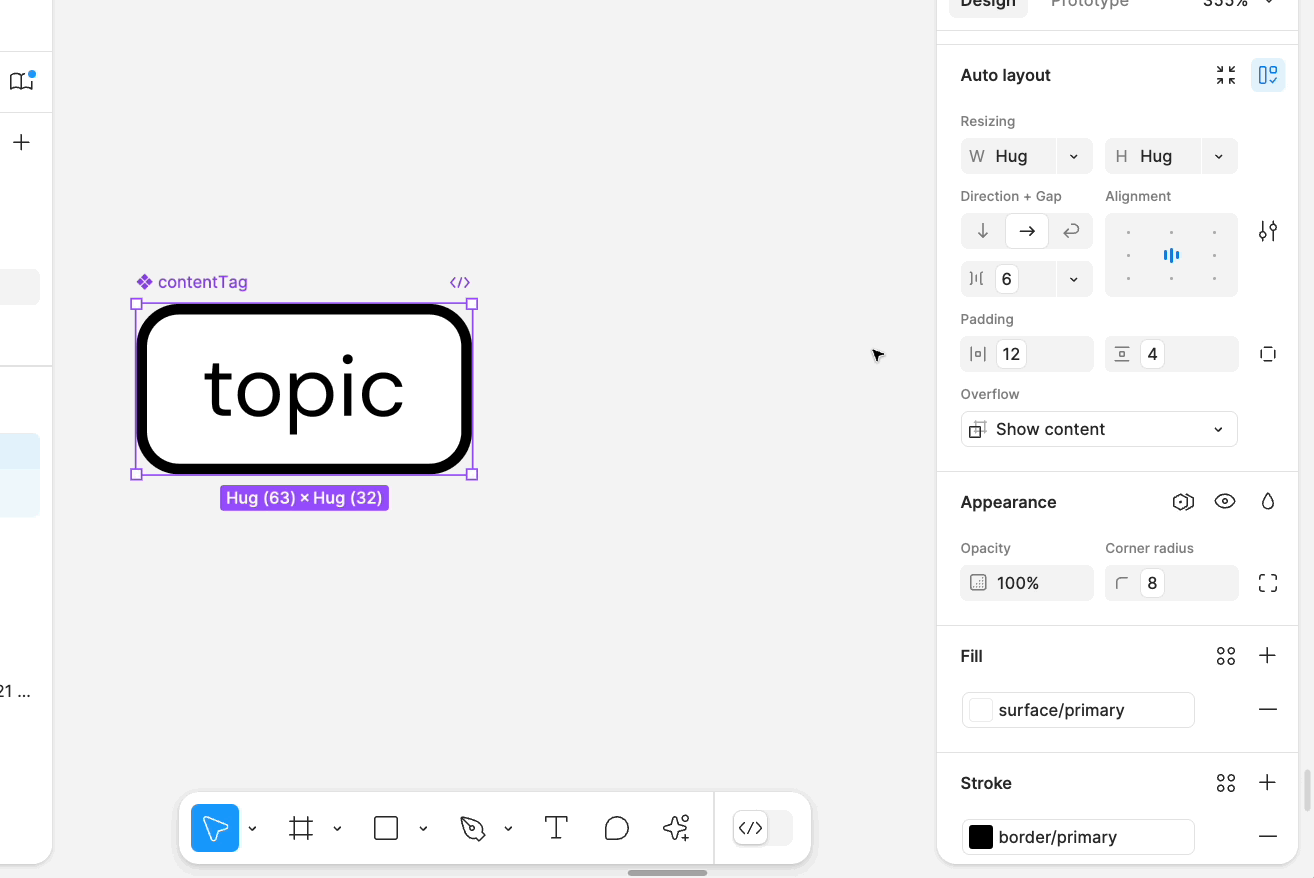Click the plus icon in the left panel

click(21, 142)
